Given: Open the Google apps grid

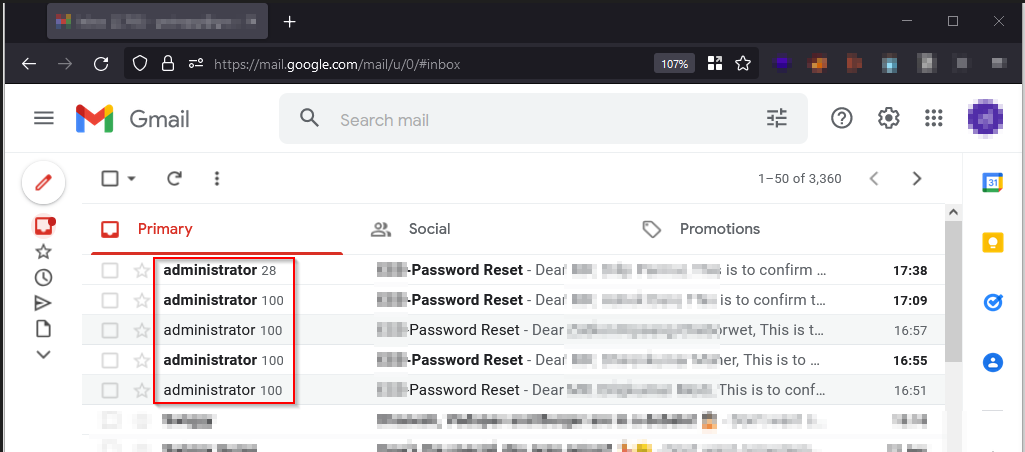Looking at the screenshot, I should (934, 119).
